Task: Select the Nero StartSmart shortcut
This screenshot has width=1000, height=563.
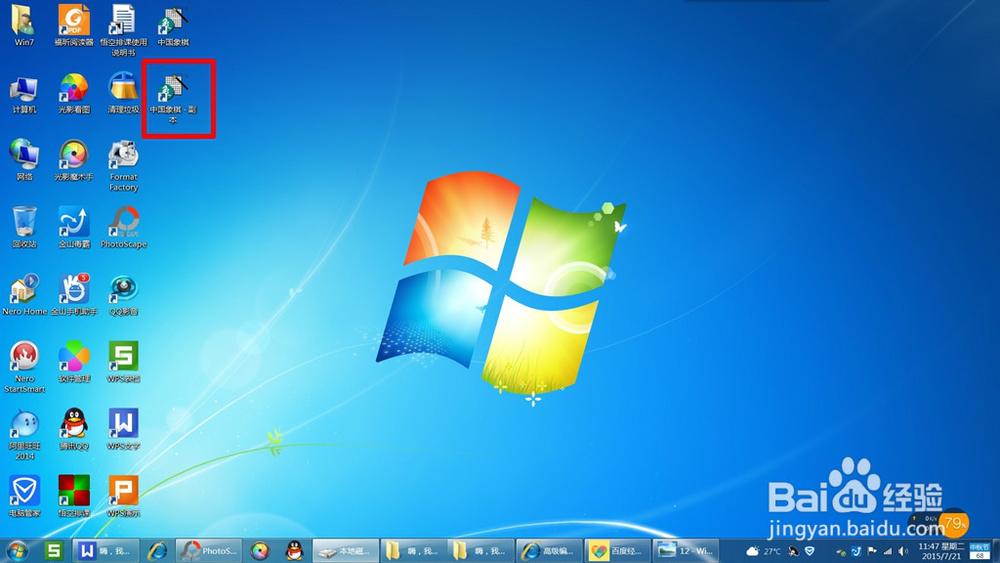Action: coord(24,367)
